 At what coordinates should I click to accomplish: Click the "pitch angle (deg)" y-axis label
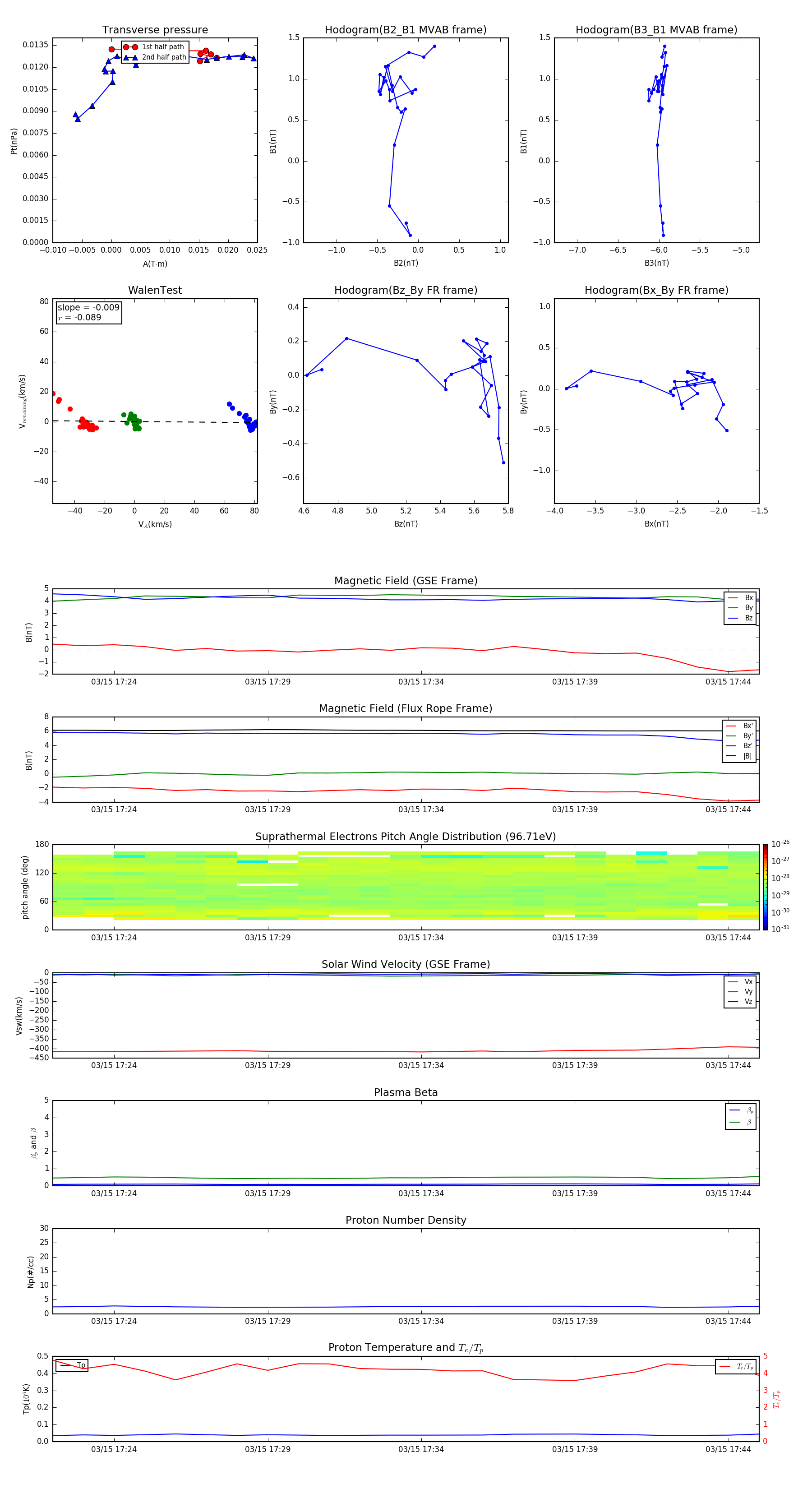pos(25,887)
